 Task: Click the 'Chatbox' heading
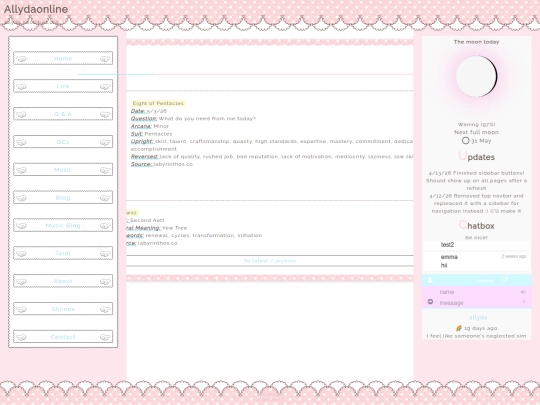coord(477,226)
